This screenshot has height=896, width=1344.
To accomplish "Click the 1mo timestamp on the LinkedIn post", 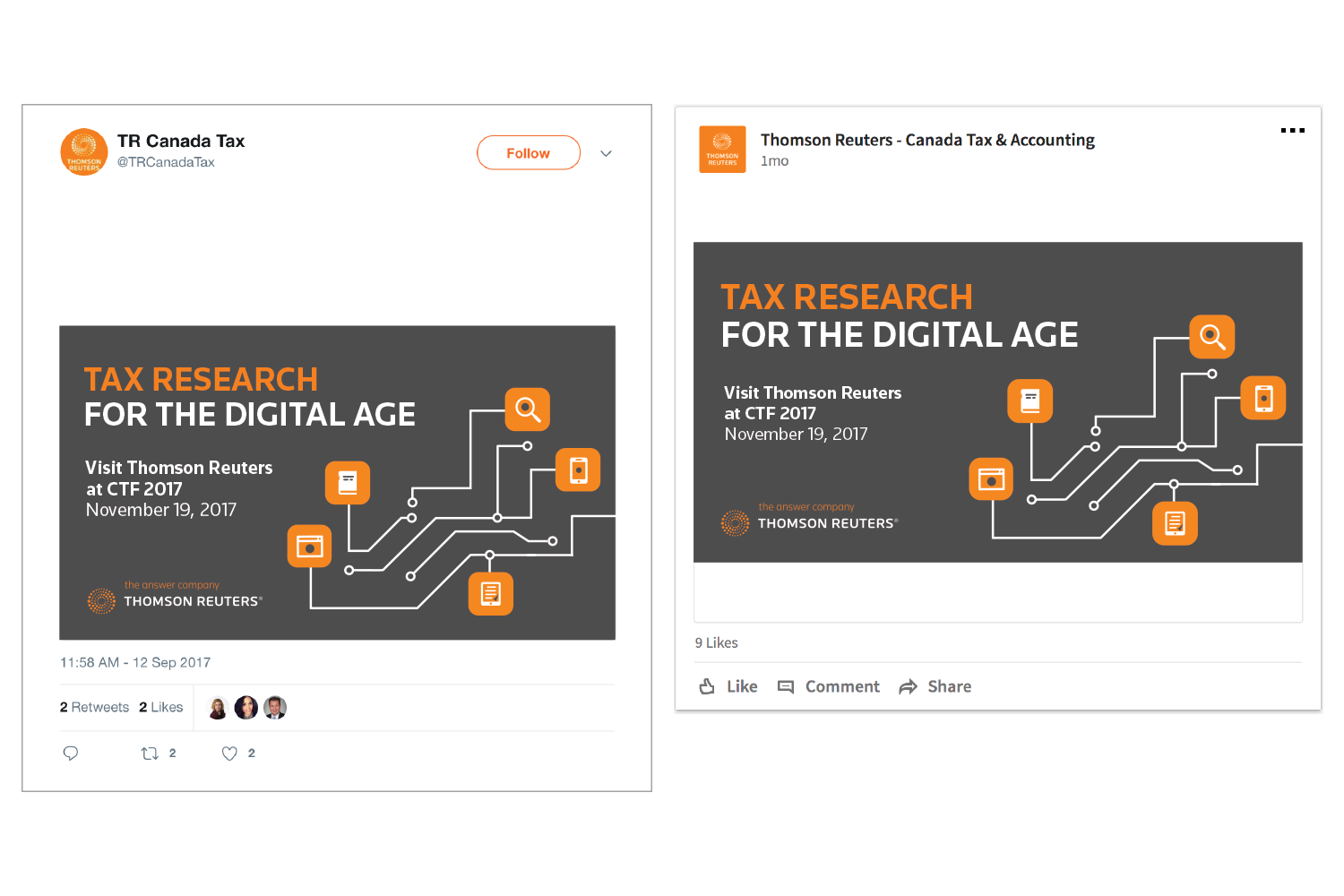I will click(775, 161).
